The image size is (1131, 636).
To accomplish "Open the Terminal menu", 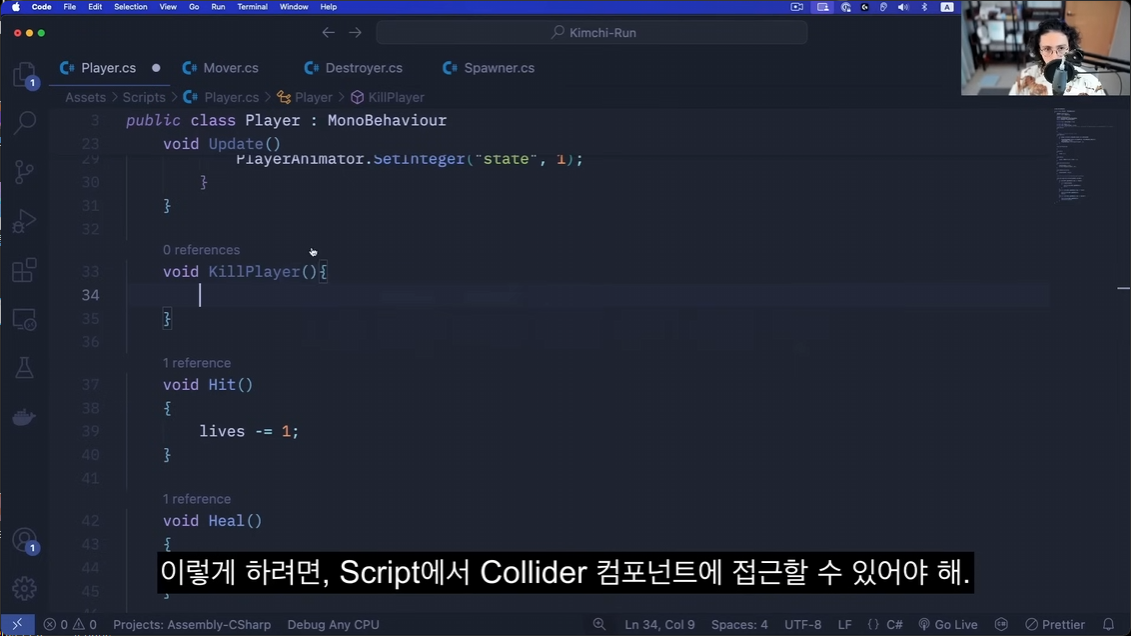I will point(252,6).
